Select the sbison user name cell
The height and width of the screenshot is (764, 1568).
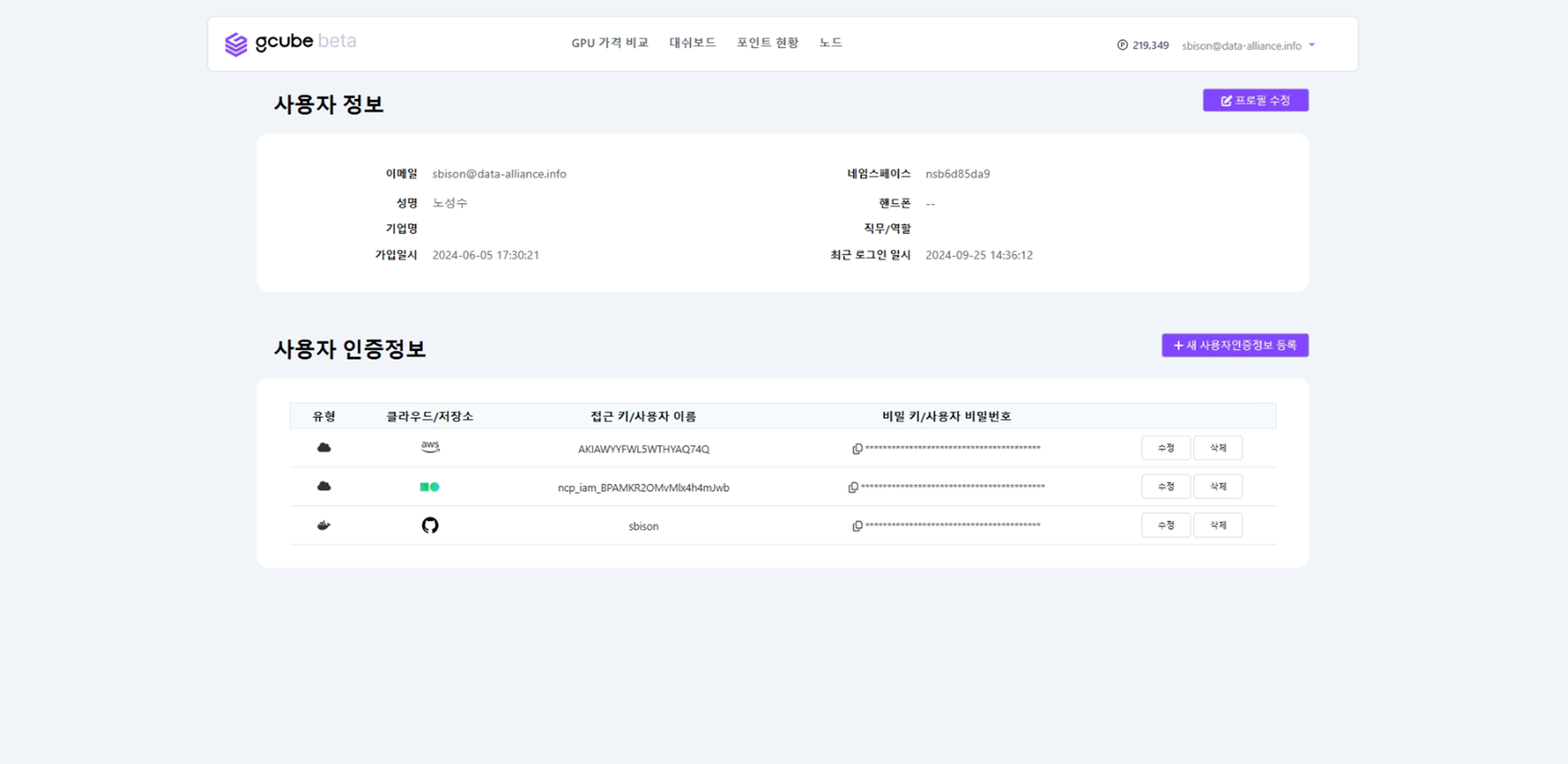click(x=644, y=527)
